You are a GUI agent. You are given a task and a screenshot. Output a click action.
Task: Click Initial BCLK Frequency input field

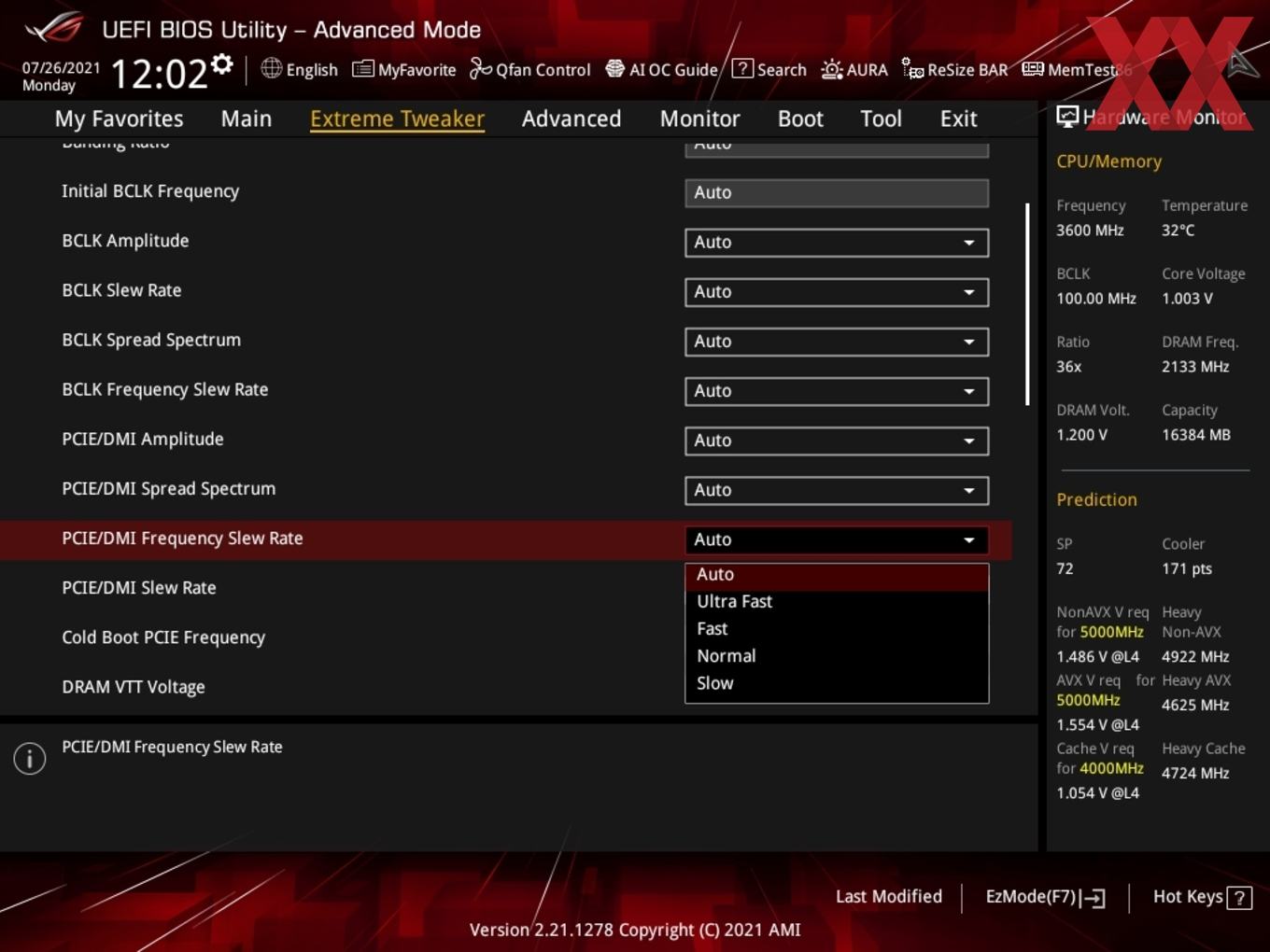pos(837,193)
